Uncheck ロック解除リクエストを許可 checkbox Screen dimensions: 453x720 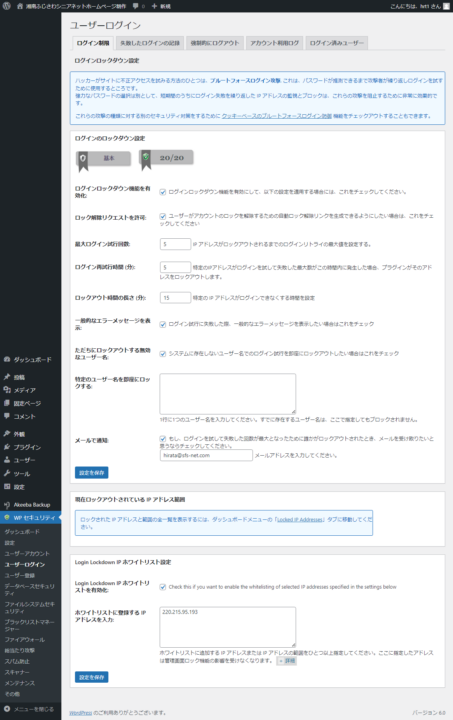click(162, 216)
